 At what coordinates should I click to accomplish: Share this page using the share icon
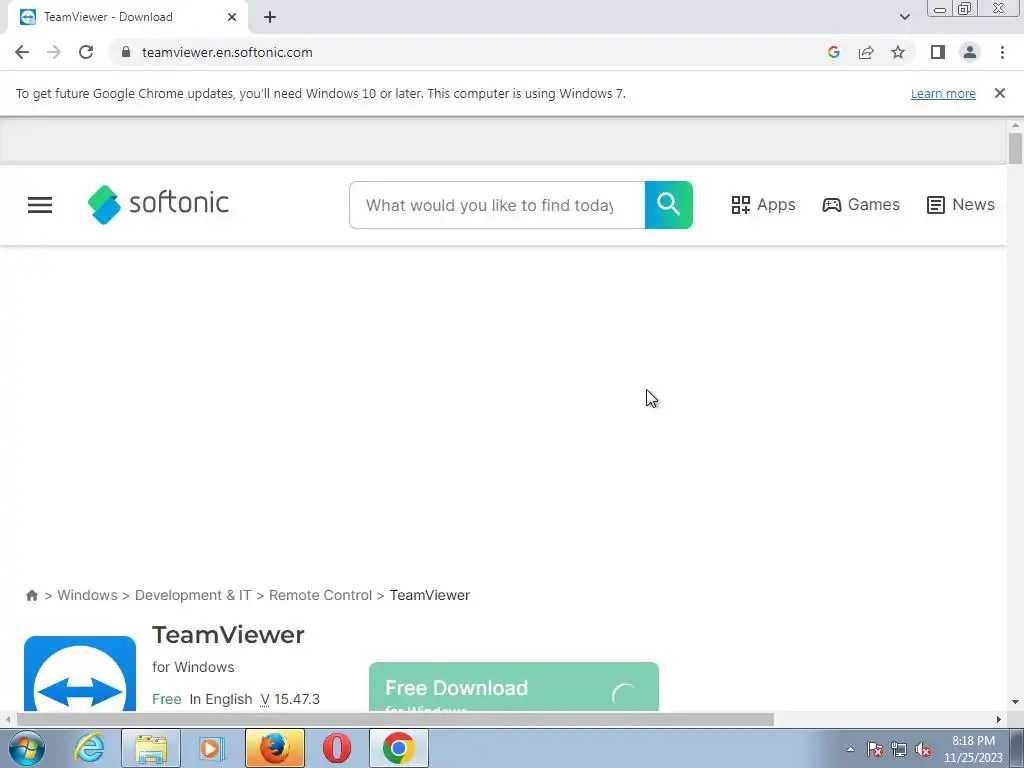pyautogui.click(x=866, y=52)
